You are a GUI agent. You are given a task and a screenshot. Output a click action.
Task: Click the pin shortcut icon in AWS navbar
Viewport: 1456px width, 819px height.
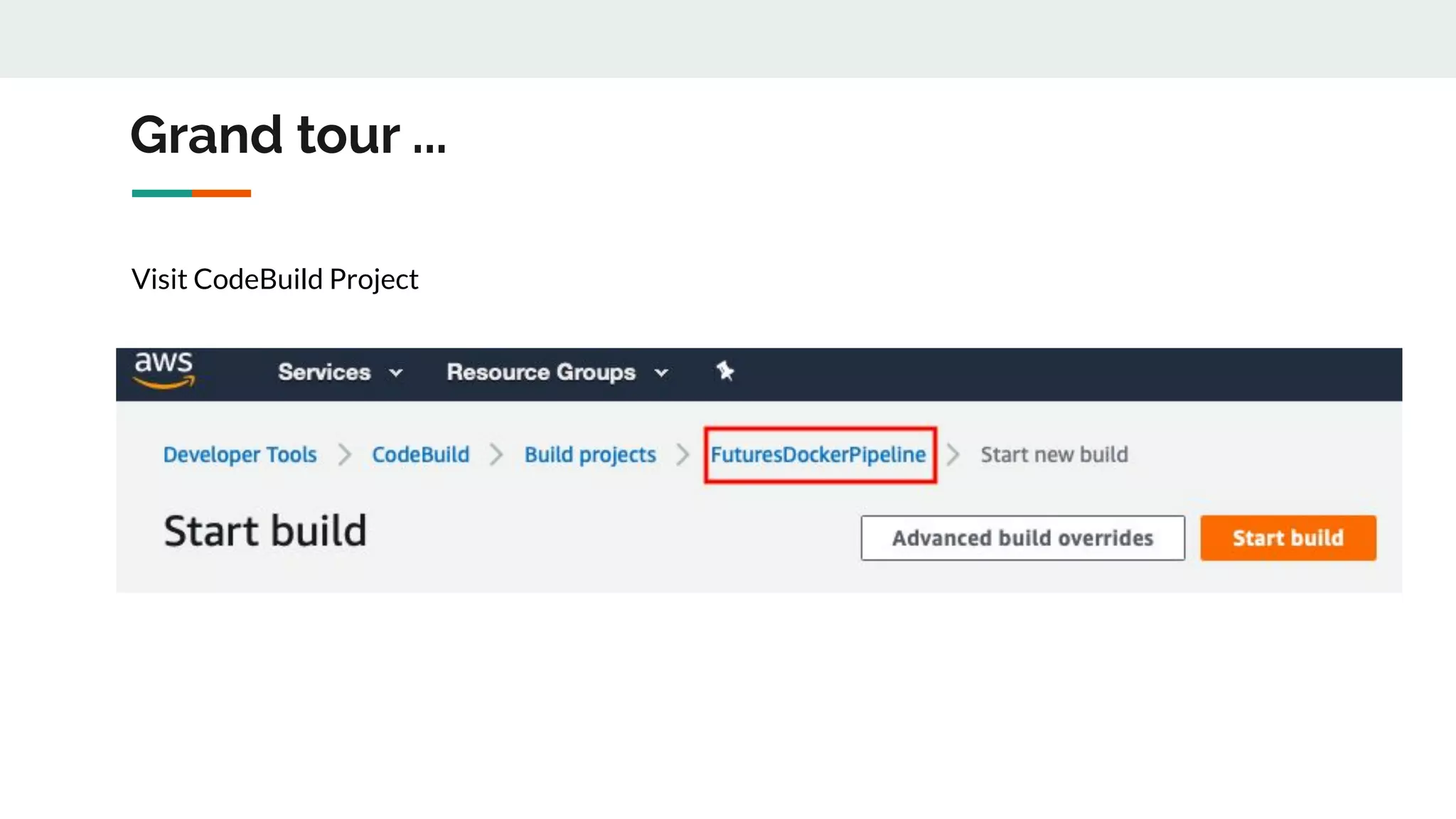pos(725,371)
